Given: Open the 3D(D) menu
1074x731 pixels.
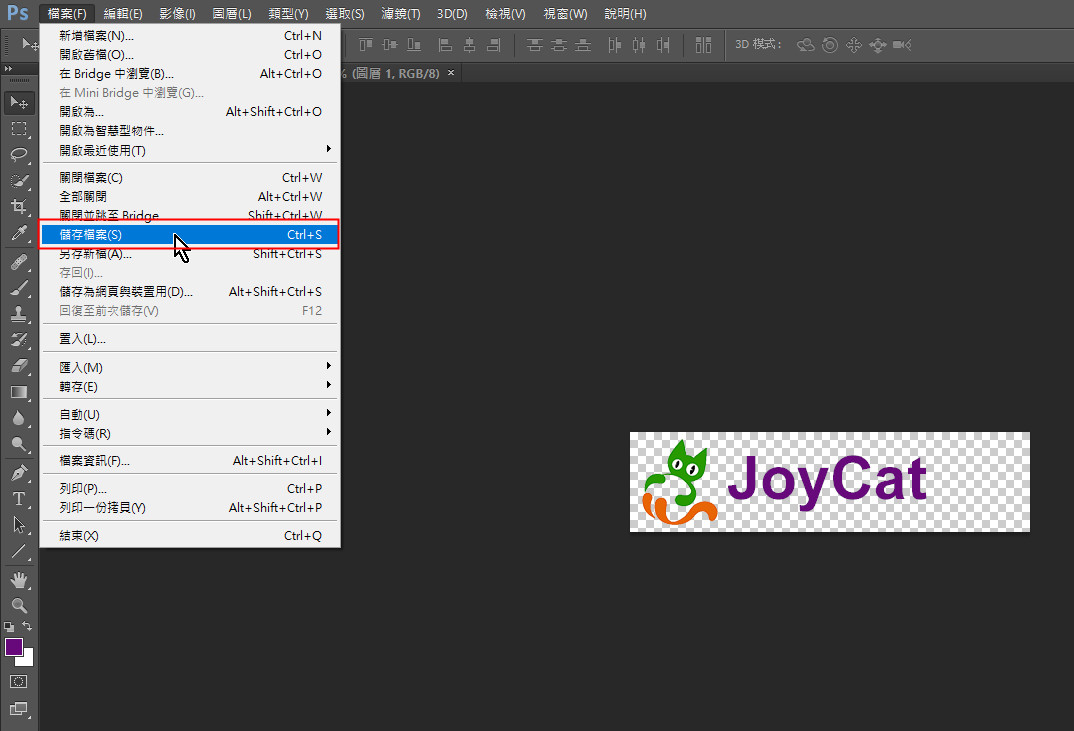Looking at the screenshot, I should click(452, 14).
